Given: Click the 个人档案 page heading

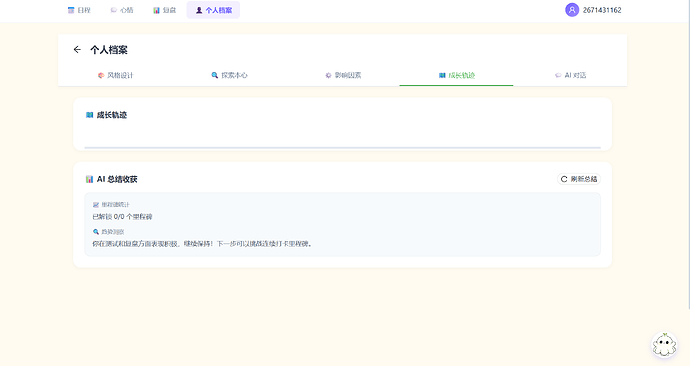Looking at the screenshot, I should [x=109, y=50].
